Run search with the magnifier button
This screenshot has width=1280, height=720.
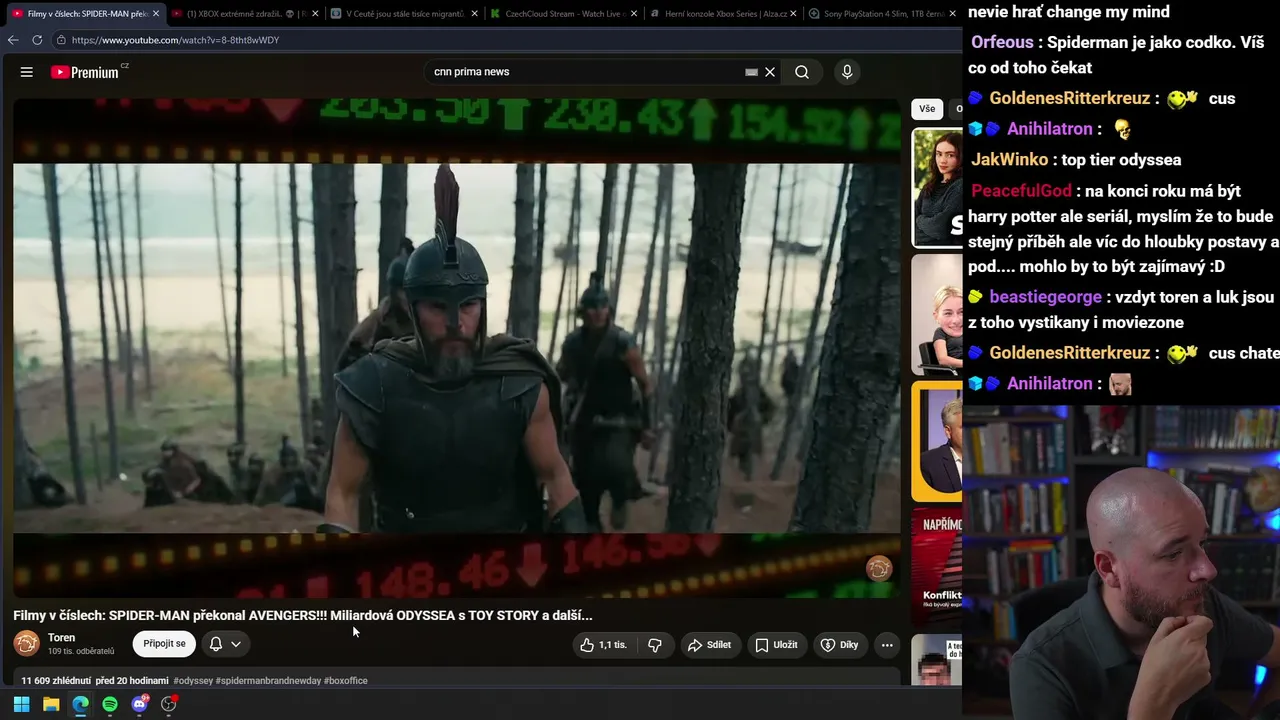click(802, 72)
